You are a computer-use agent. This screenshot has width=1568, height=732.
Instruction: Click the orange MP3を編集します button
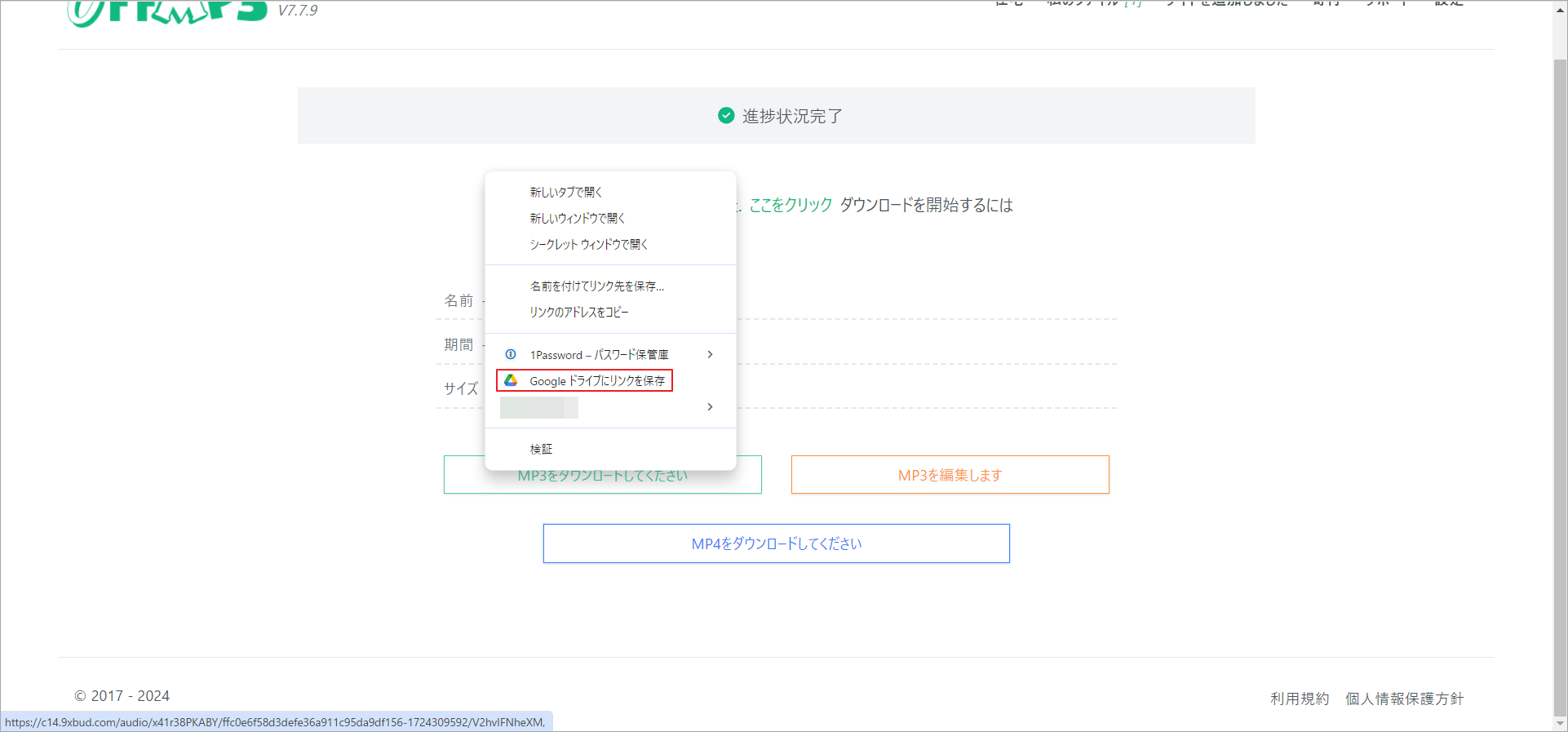[950, 475]
